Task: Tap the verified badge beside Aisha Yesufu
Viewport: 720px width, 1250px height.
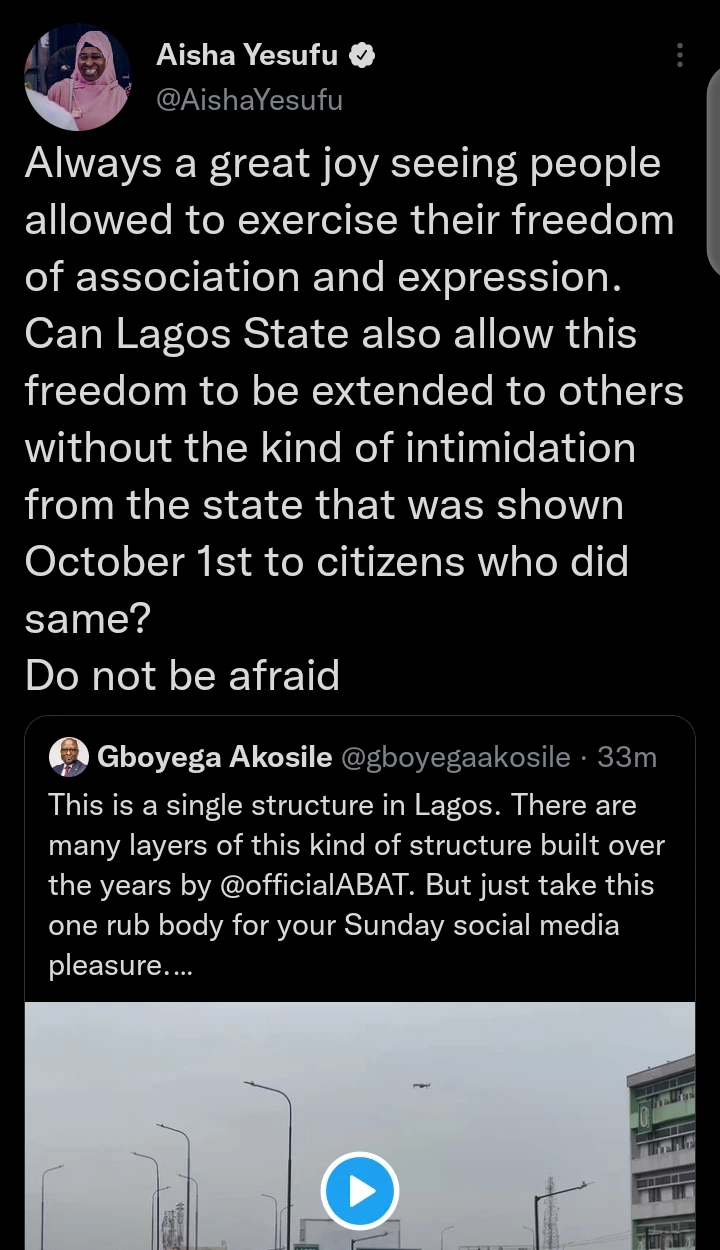Action: pos(362,56)
